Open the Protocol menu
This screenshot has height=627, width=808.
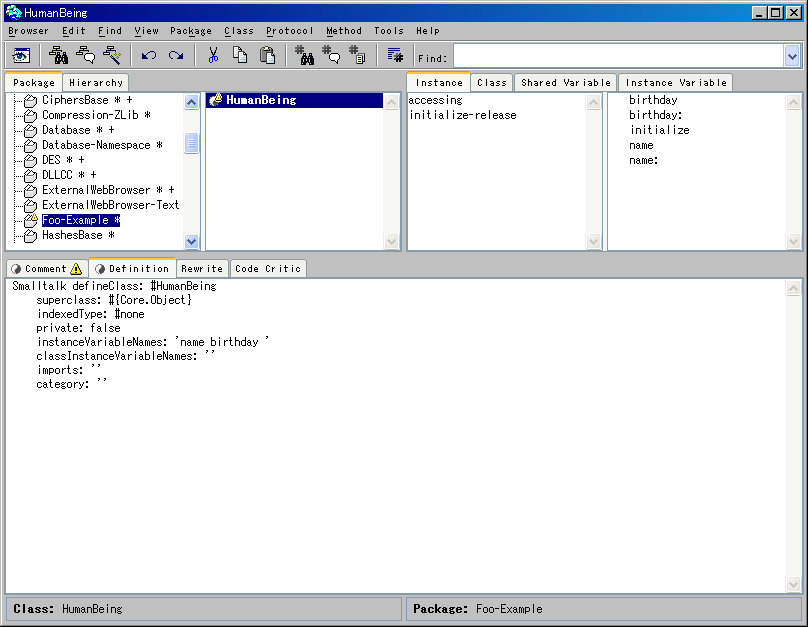click(290, 31)
